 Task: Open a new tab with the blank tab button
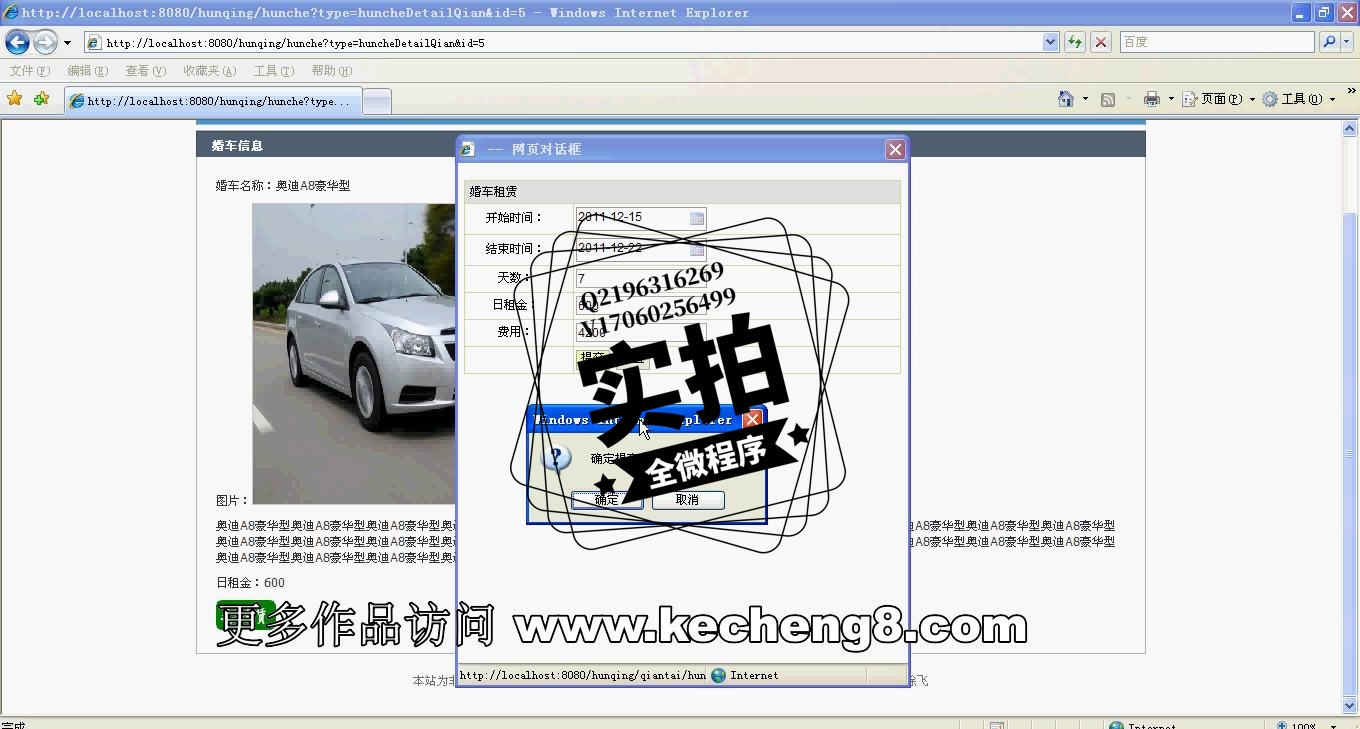pos(376,101)
